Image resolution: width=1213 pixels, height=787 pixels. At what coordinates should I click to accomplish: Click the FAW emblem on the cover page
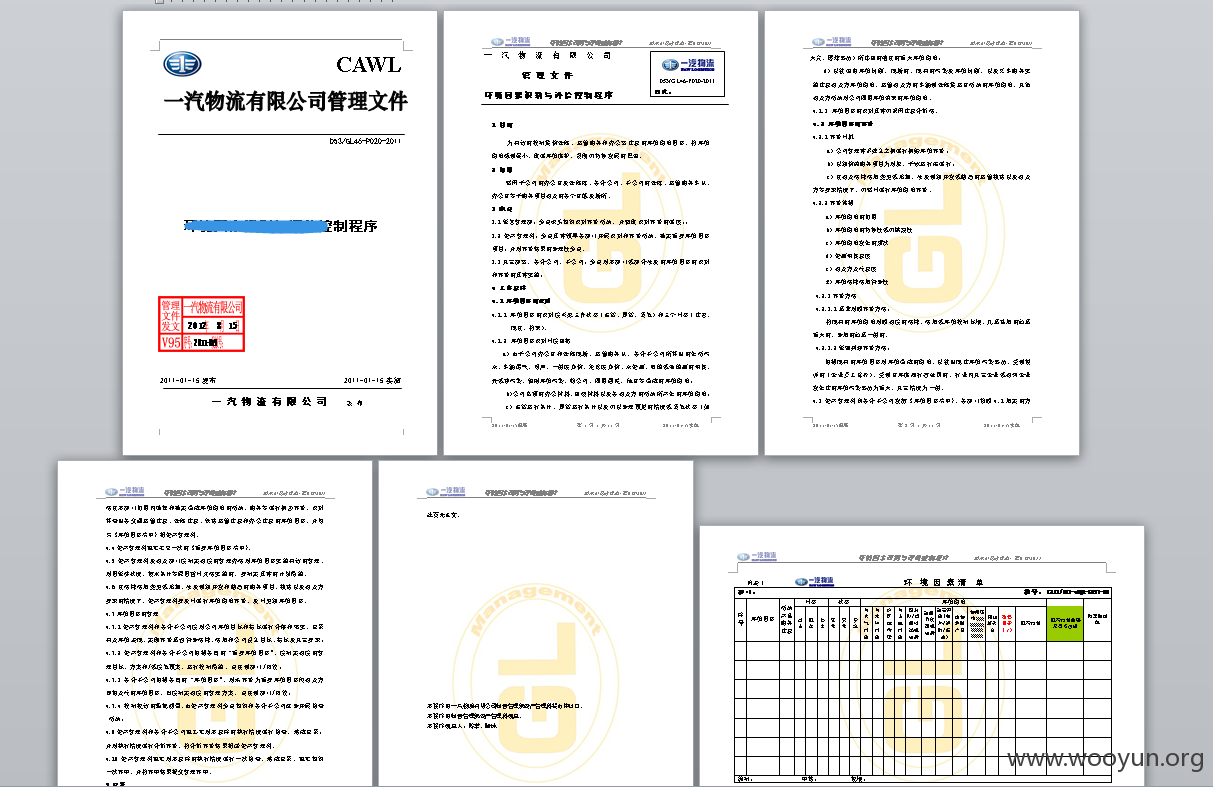(x=182, y=64)
